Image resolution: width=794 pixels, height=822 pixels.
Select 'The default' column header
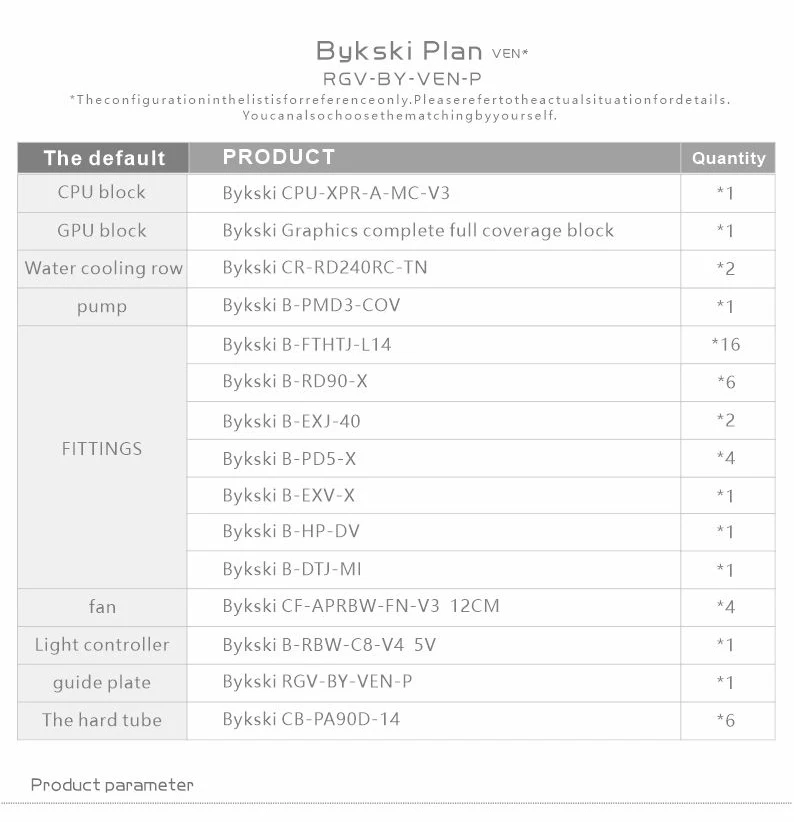[103, 158]
